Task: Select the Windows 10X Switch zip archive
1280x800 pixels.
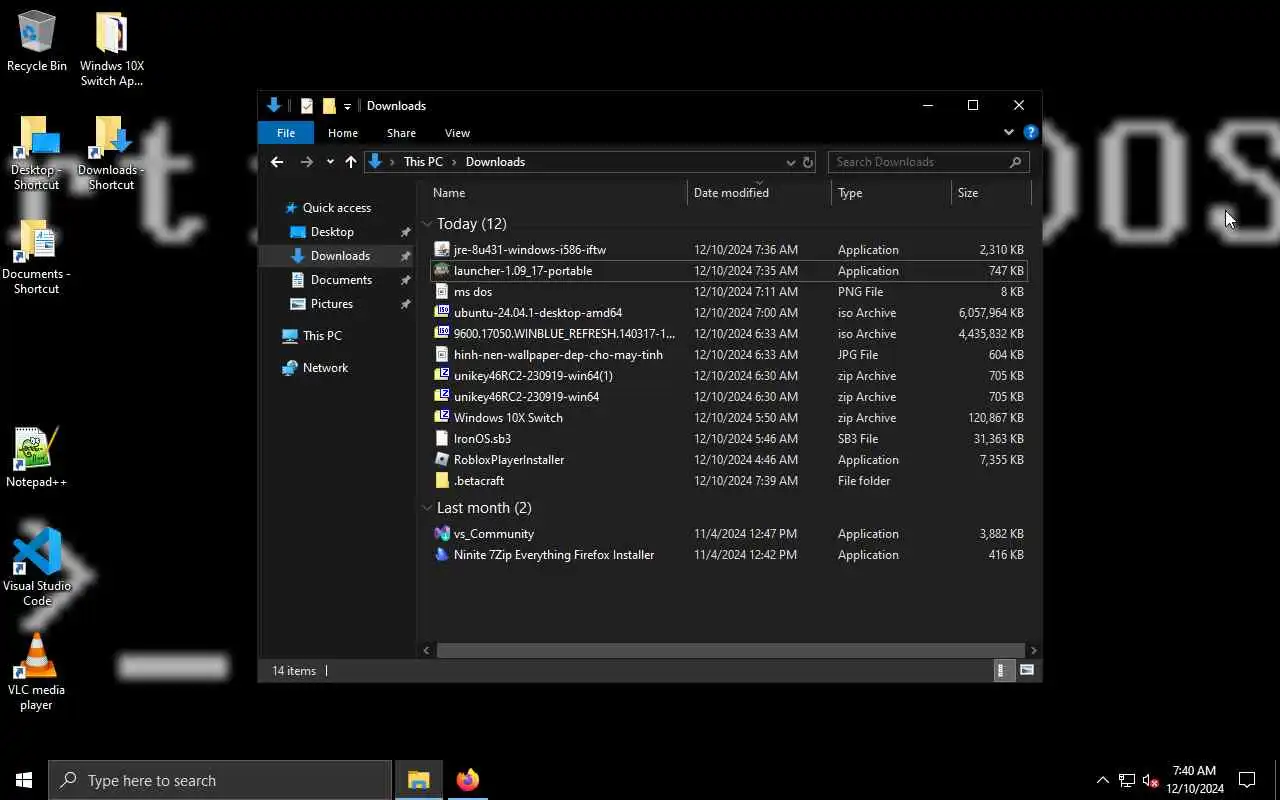Action: [x=729, y=418]
